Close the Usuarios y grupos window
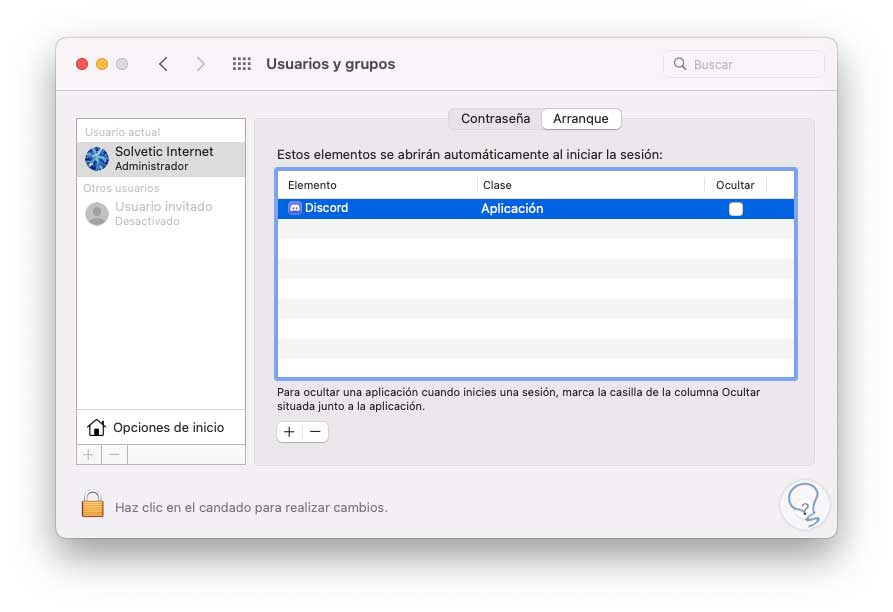 [82, 64]
